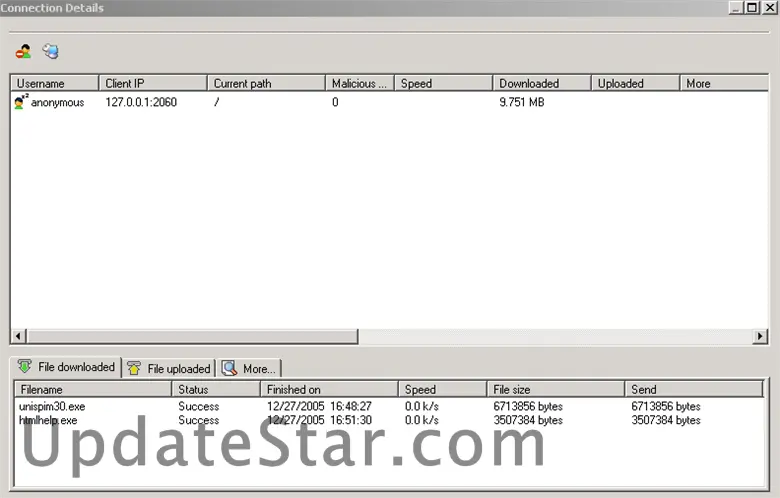Maximize the Connection Details window
Image resolution: width=780 pixels, height=498 pixels.
[x=752, y=7]
